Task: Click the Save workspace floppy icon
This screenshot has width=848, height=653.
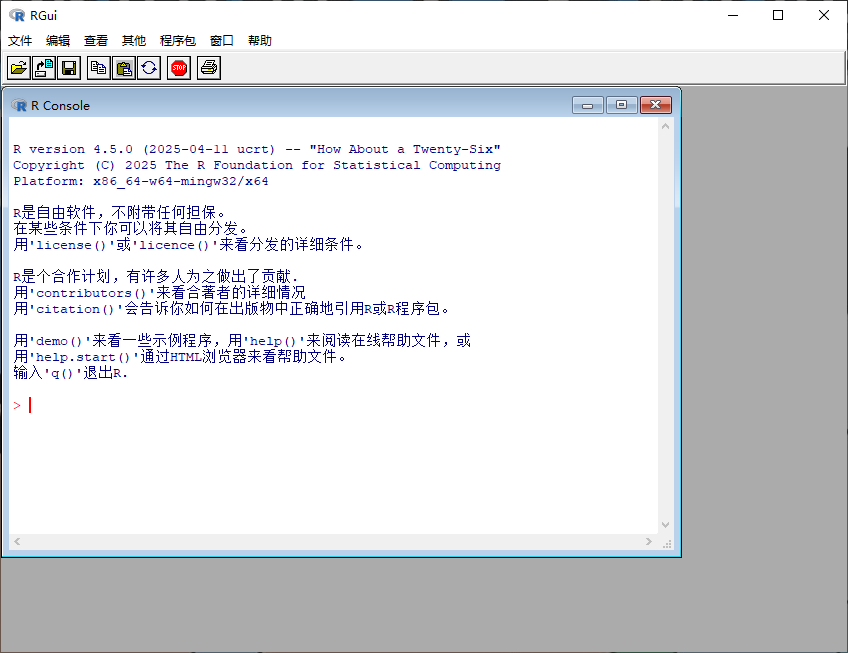Action: click(x=69, y=68)
